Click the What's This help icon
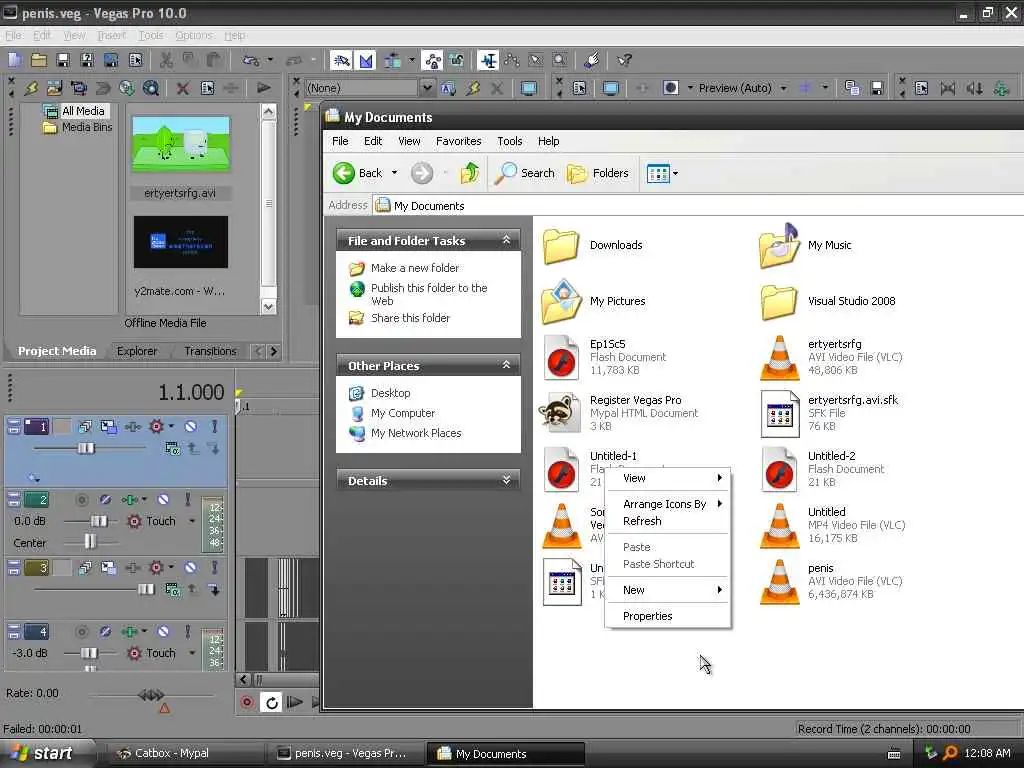 pyautogui.click(x=624, y=61)
